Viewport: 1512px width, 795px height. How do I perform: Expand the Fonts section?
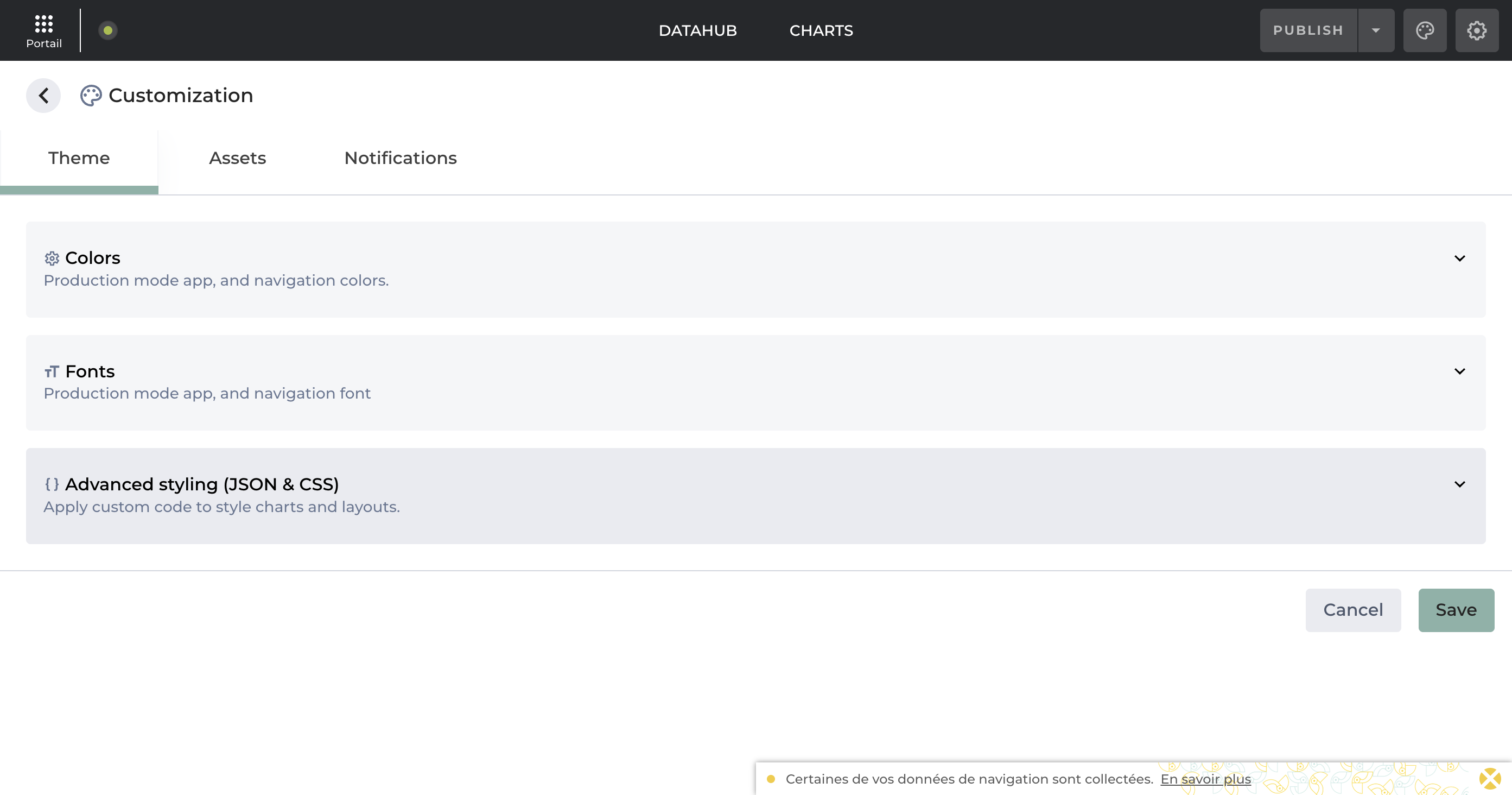click(1460, 370)
